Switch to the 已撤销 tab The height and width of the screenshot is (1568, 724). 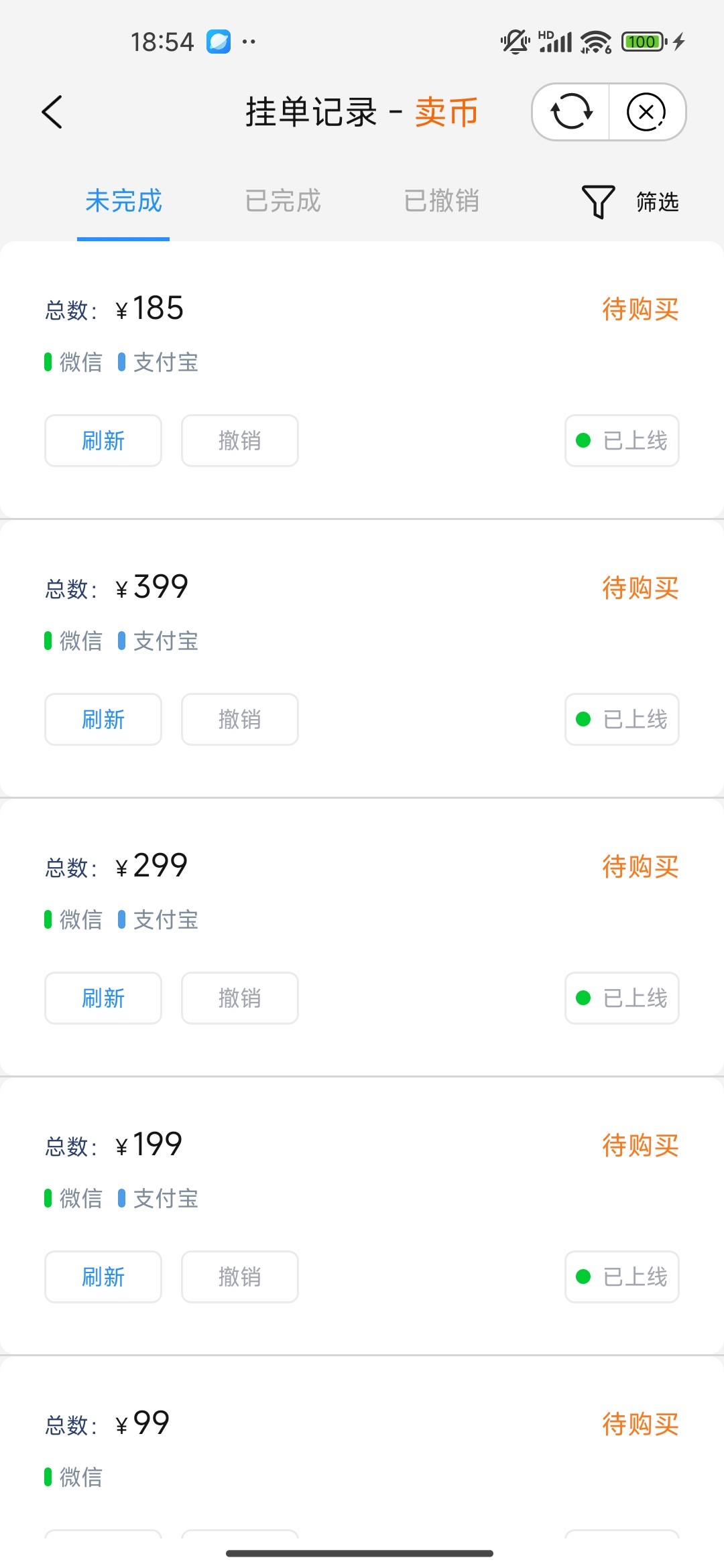(x=441, y=201)
